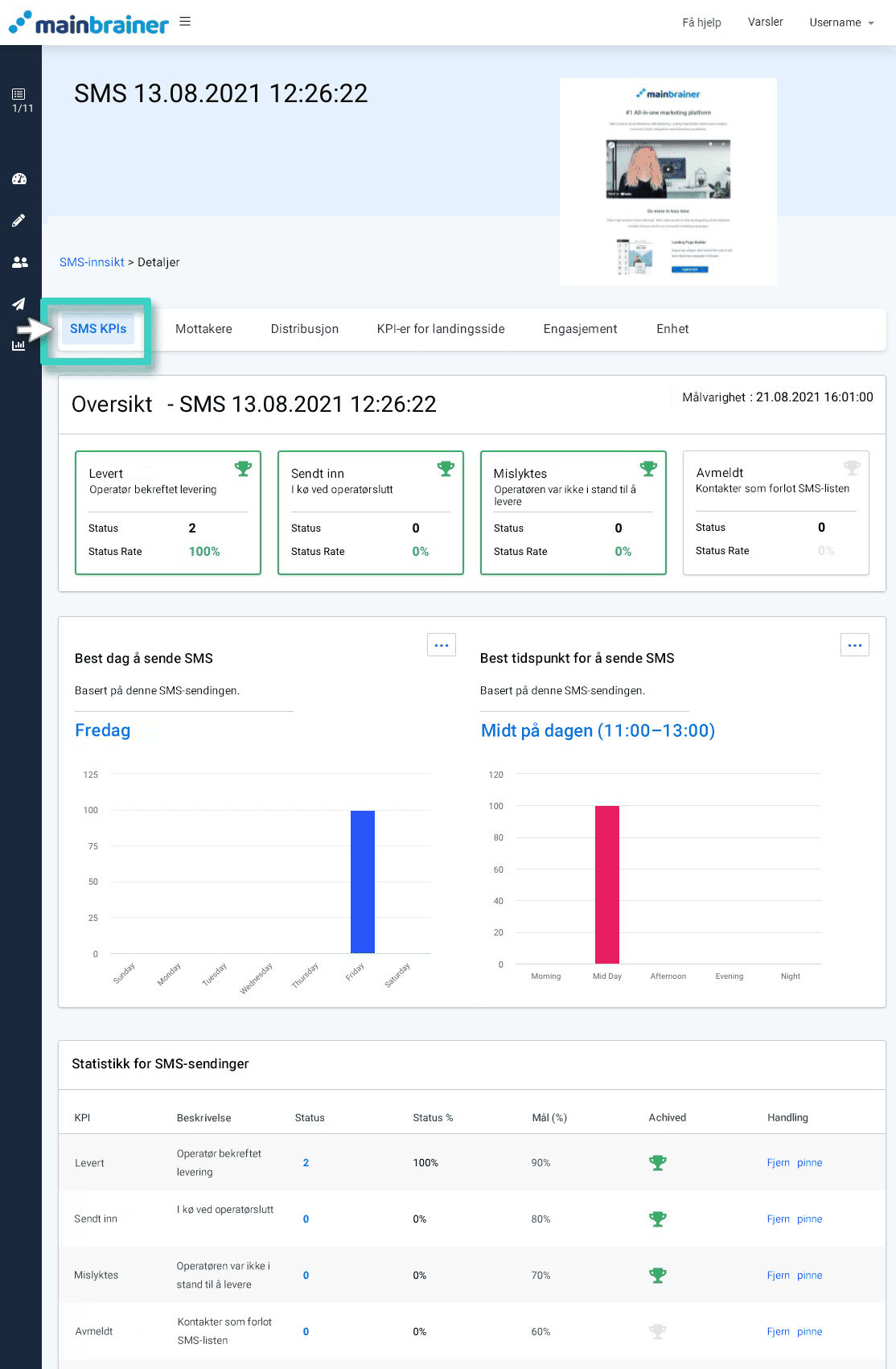Screen dimensions: 896x1369
Task: Click the 60% goal in Avmeldt row
Action: [x=540, y=1331]
